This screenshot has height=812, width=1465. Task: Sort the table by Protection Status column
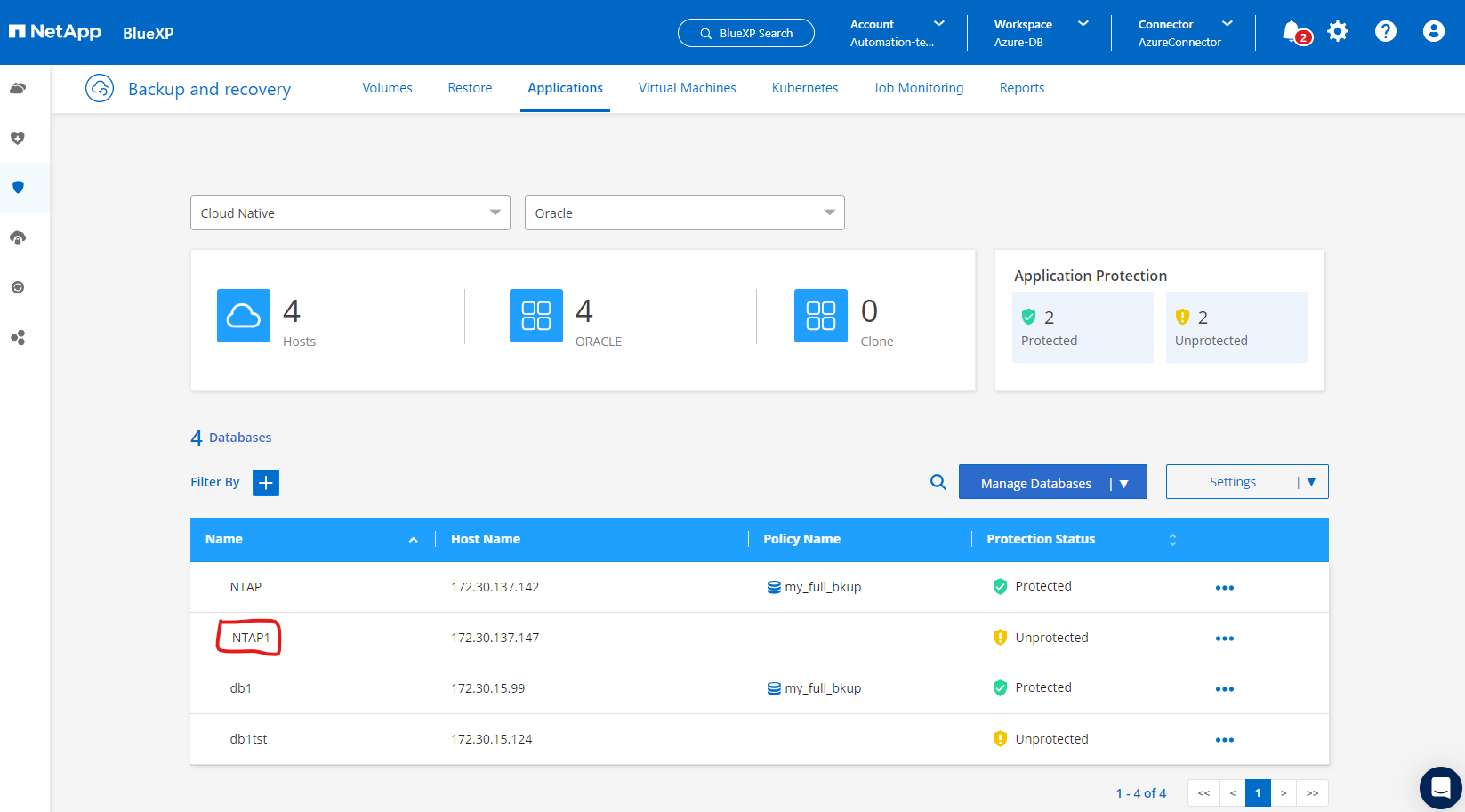point(1171,539)
